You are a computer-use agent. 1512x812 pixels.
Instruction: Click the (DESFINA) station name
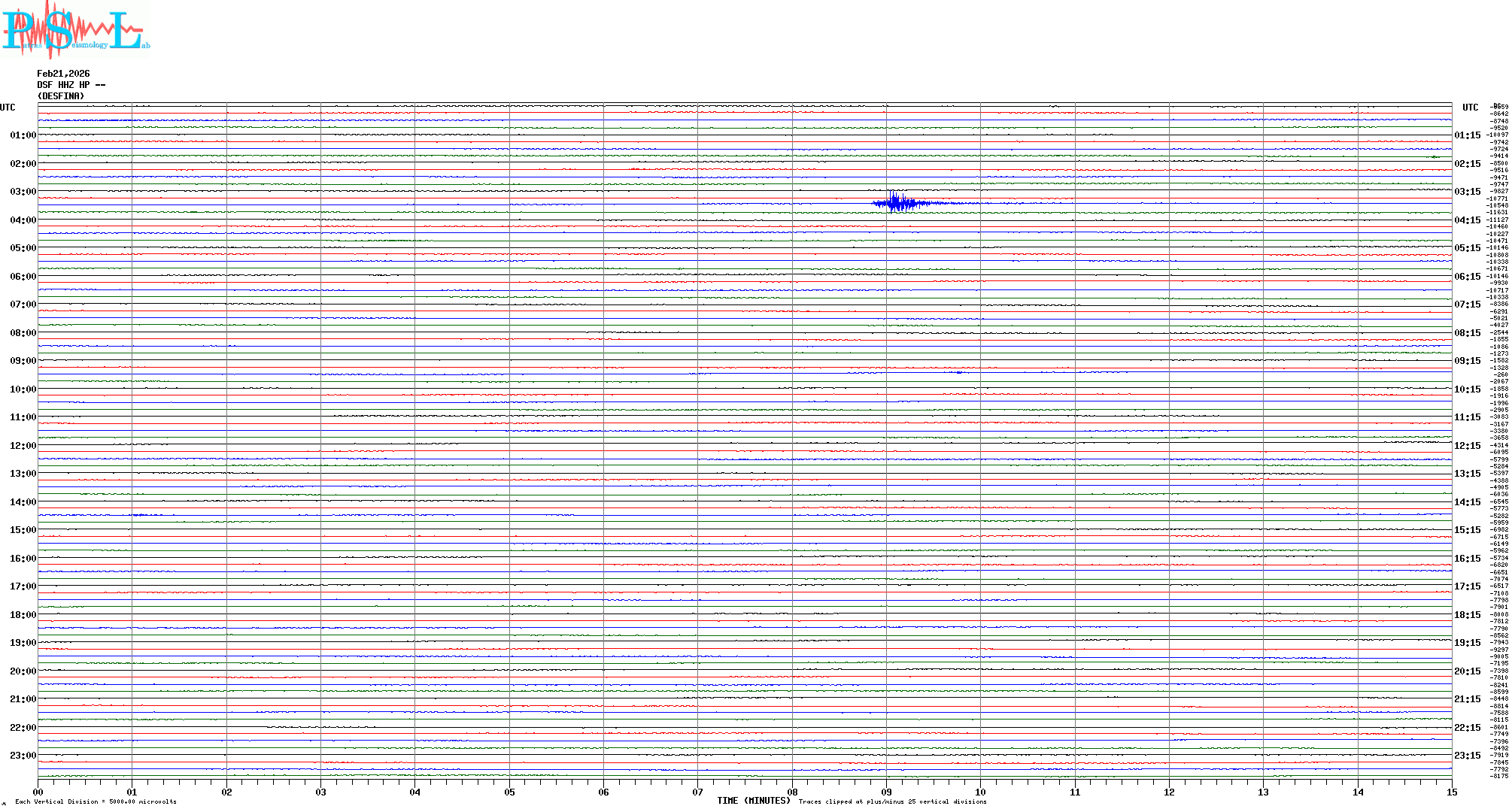pyautogui.click(x=61, y=96)
